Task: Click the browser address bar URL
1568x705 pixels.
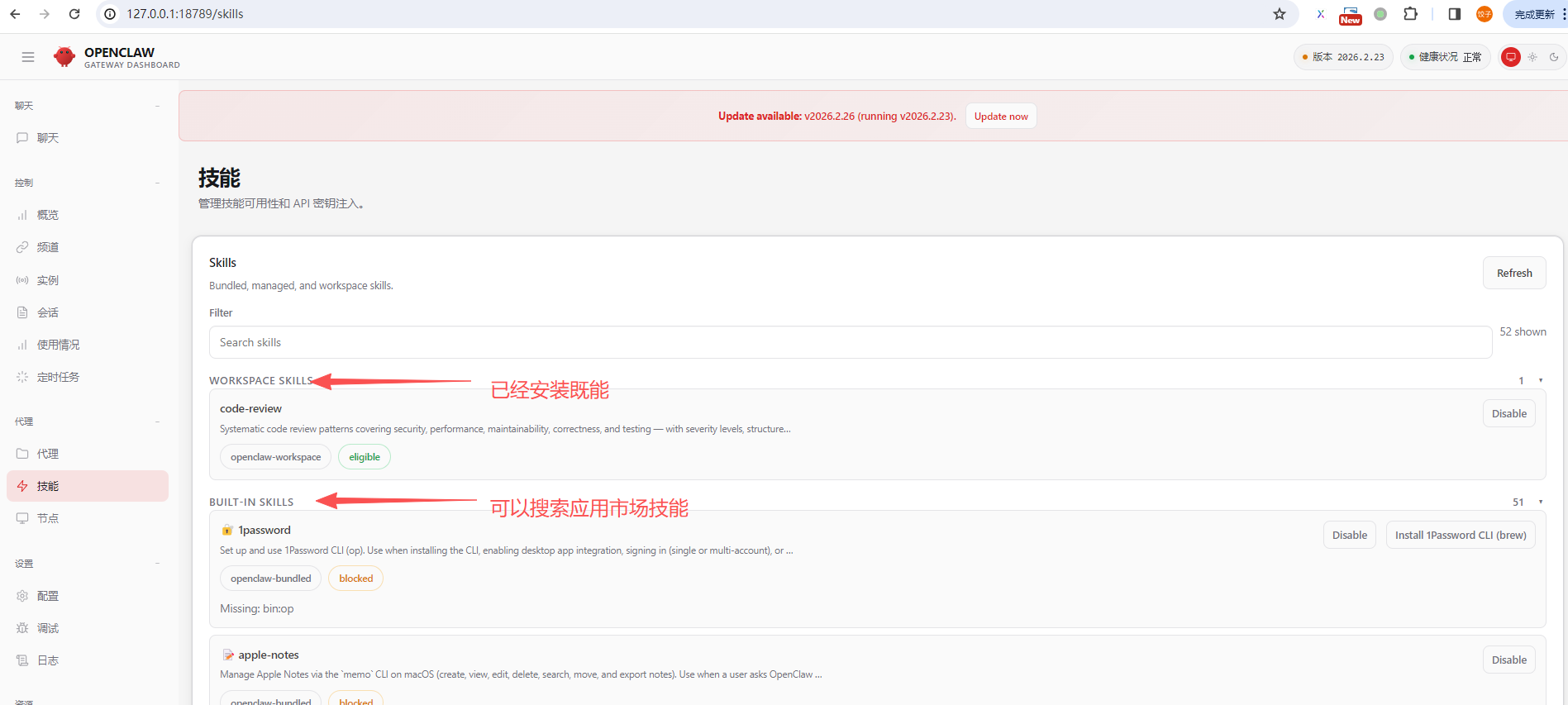Action: click(185, 14)
